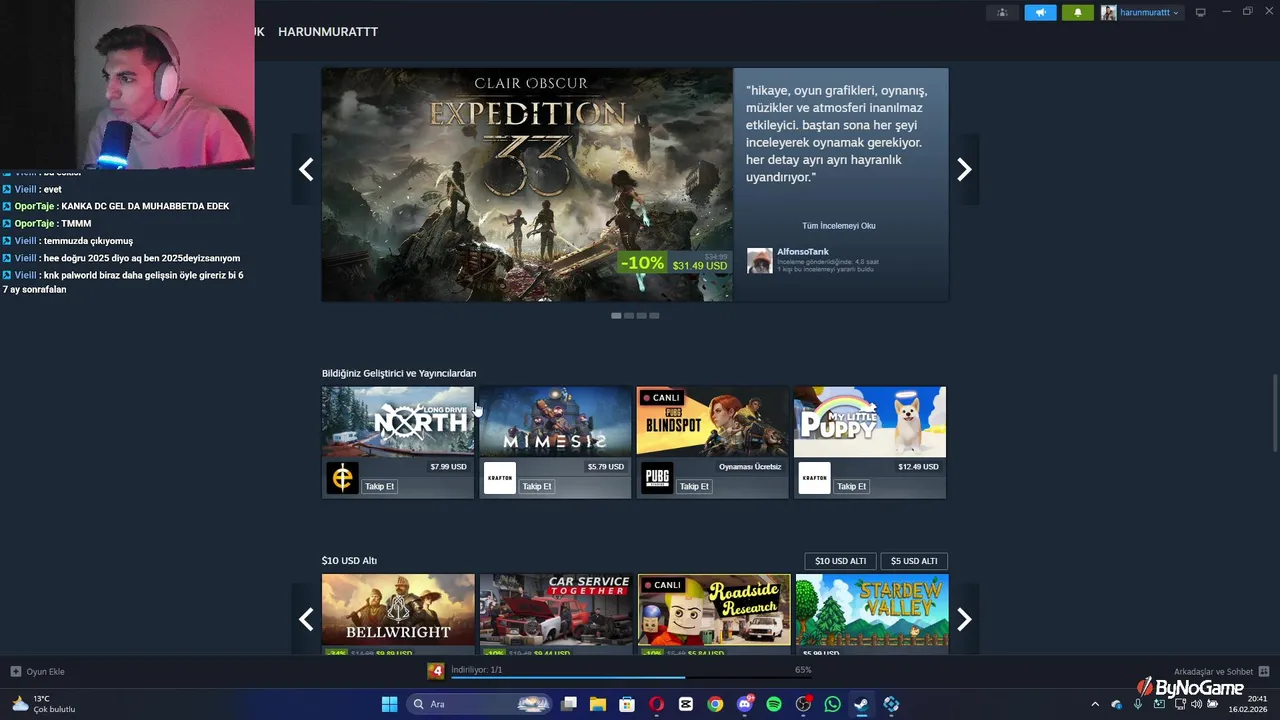The height and width of the screenshot is (720, 1280).
Task: Open the Expedition 33 featured banner
Action: point(527,184)
